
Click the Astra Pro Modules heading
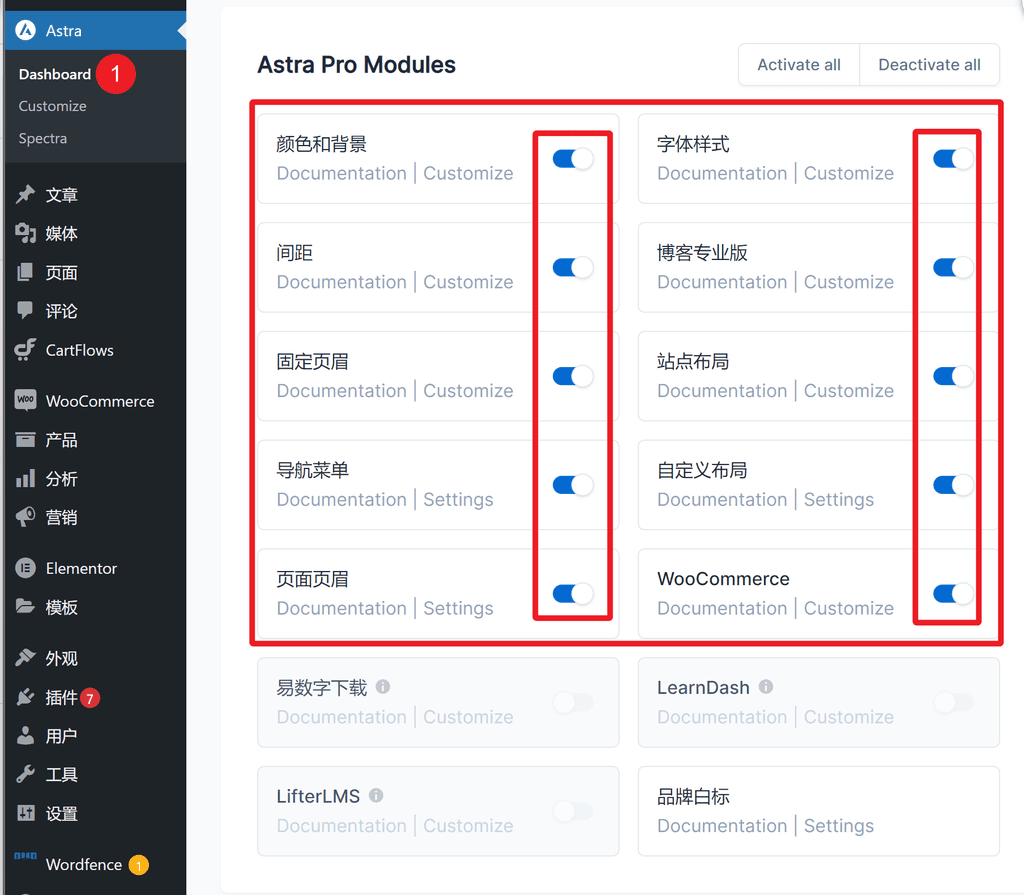[x=356, y=65]
